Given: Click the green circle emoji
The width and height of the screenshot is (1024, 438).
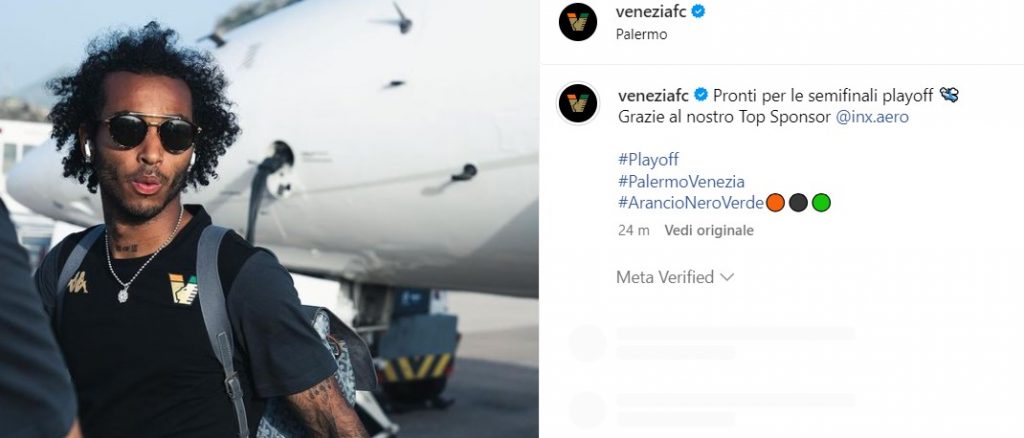Looking at the screenshot, I should tap(821, 203).
